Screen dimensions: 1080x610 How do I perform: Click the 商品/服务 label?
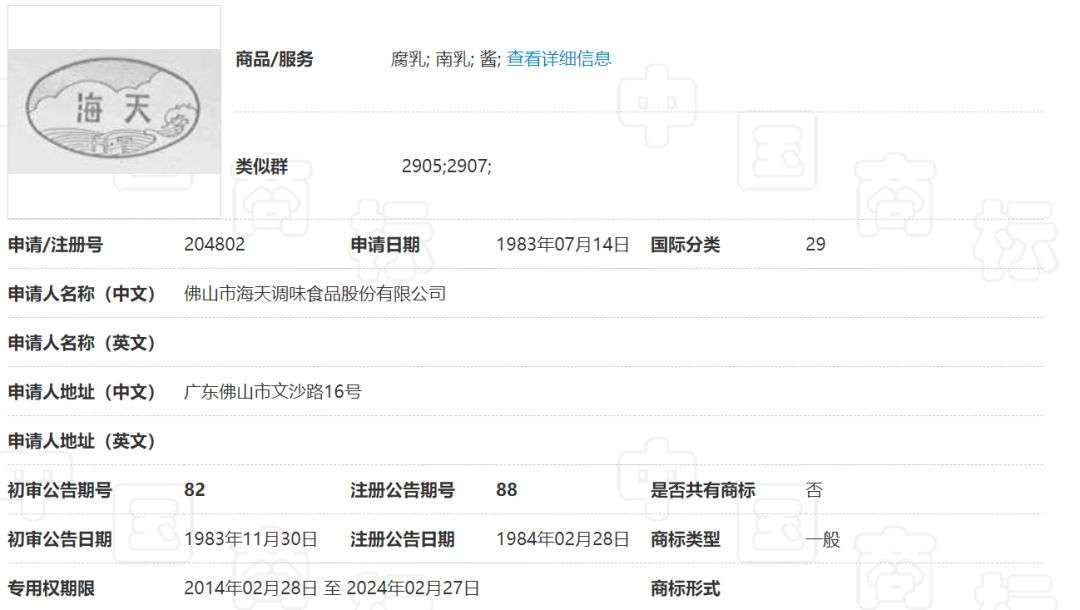tap(274, 59)
